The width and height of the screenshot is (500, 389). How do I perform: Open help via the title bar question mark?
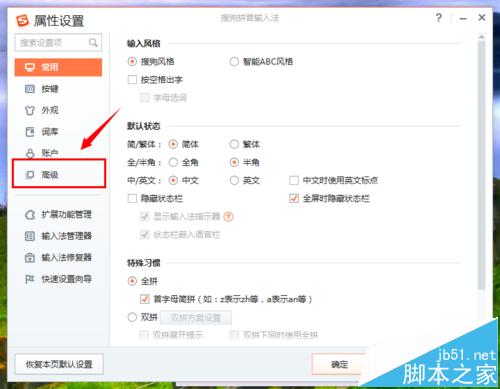tap(439, 18)
